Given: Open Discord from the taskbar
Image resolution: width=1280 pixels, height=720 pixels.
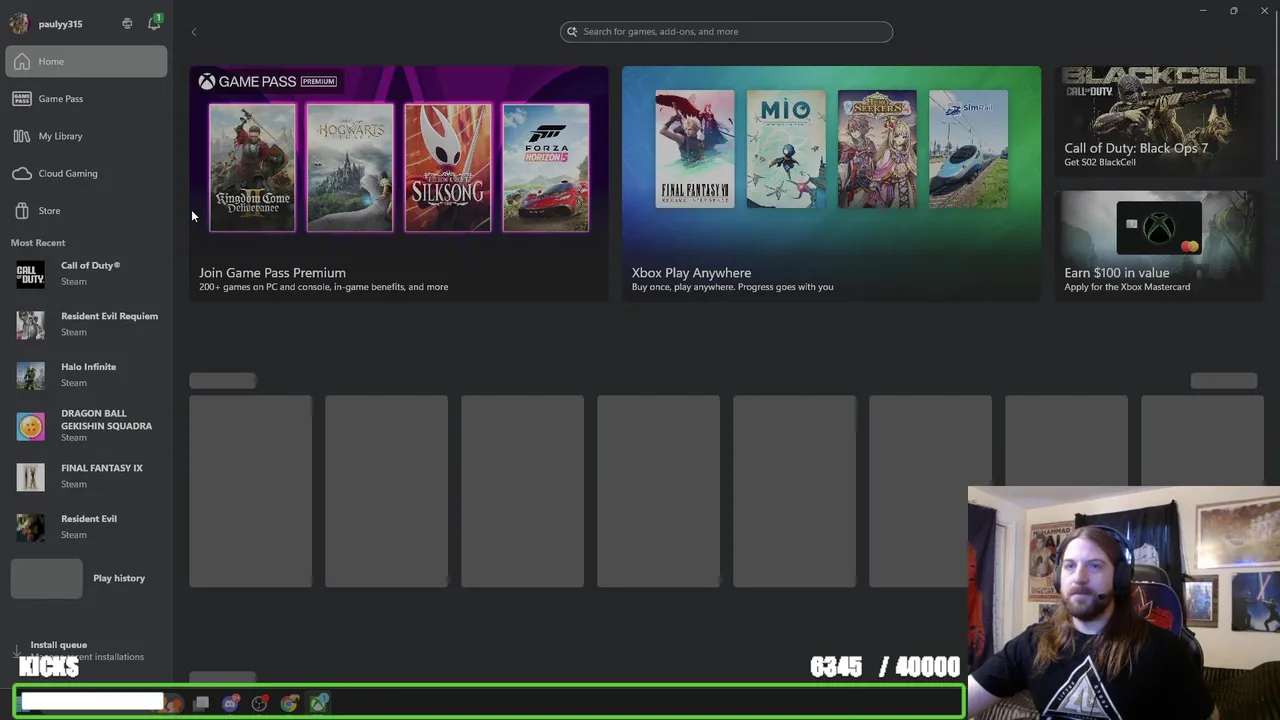Looking at the screenshot, I should pos(230,704).
